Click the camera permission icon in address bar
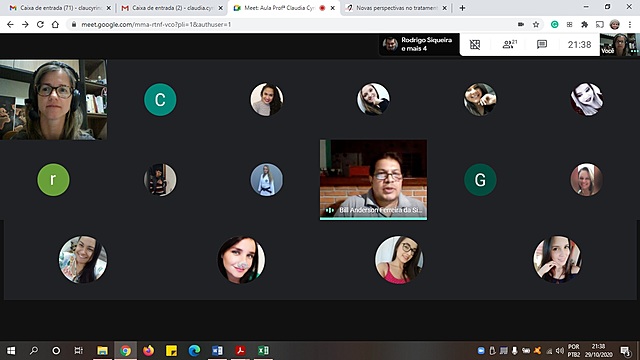The width and height of the screenshot is (640, 360). coord(521,24)
